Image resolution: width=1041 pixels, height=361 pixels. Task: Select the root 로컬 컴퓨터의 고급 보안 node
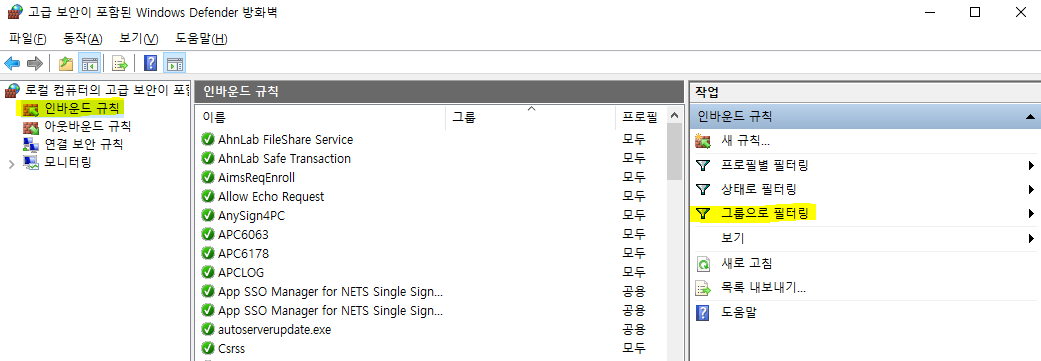[x=106, y=90]
